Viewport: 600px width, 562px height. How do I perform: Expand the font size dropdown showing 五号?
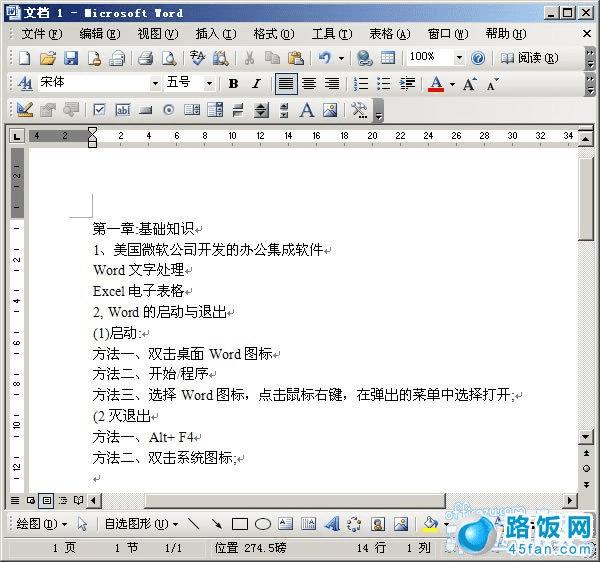coord(209,83)
